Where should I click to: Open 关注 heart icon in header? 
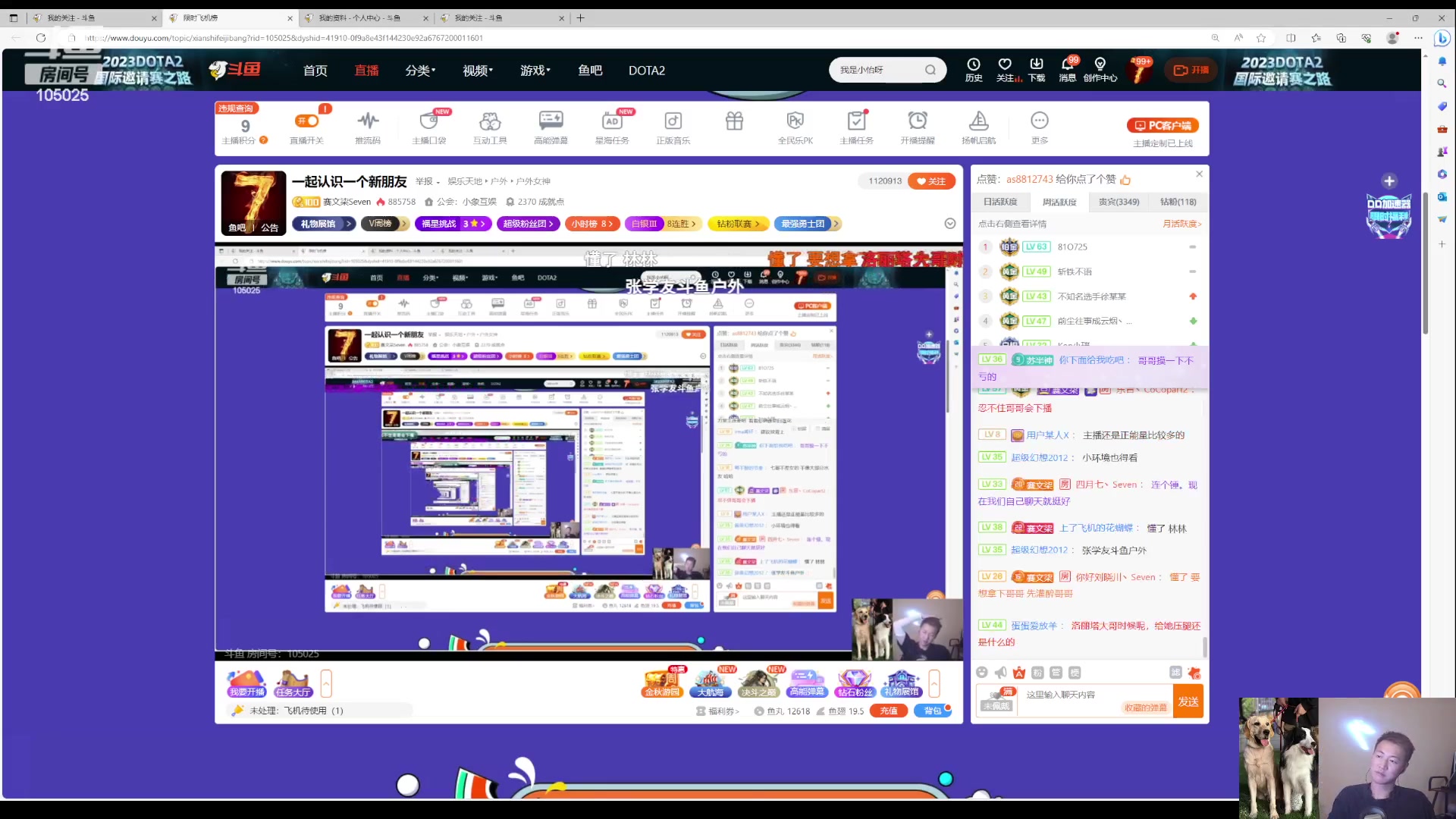[1006, 70]
